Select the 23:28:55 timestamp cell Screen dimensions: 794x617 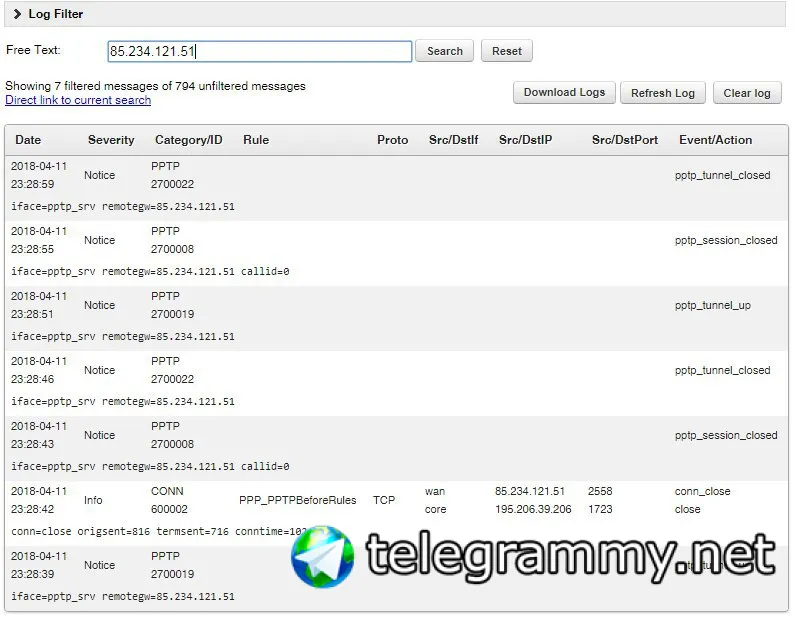(x=32, y=249)
